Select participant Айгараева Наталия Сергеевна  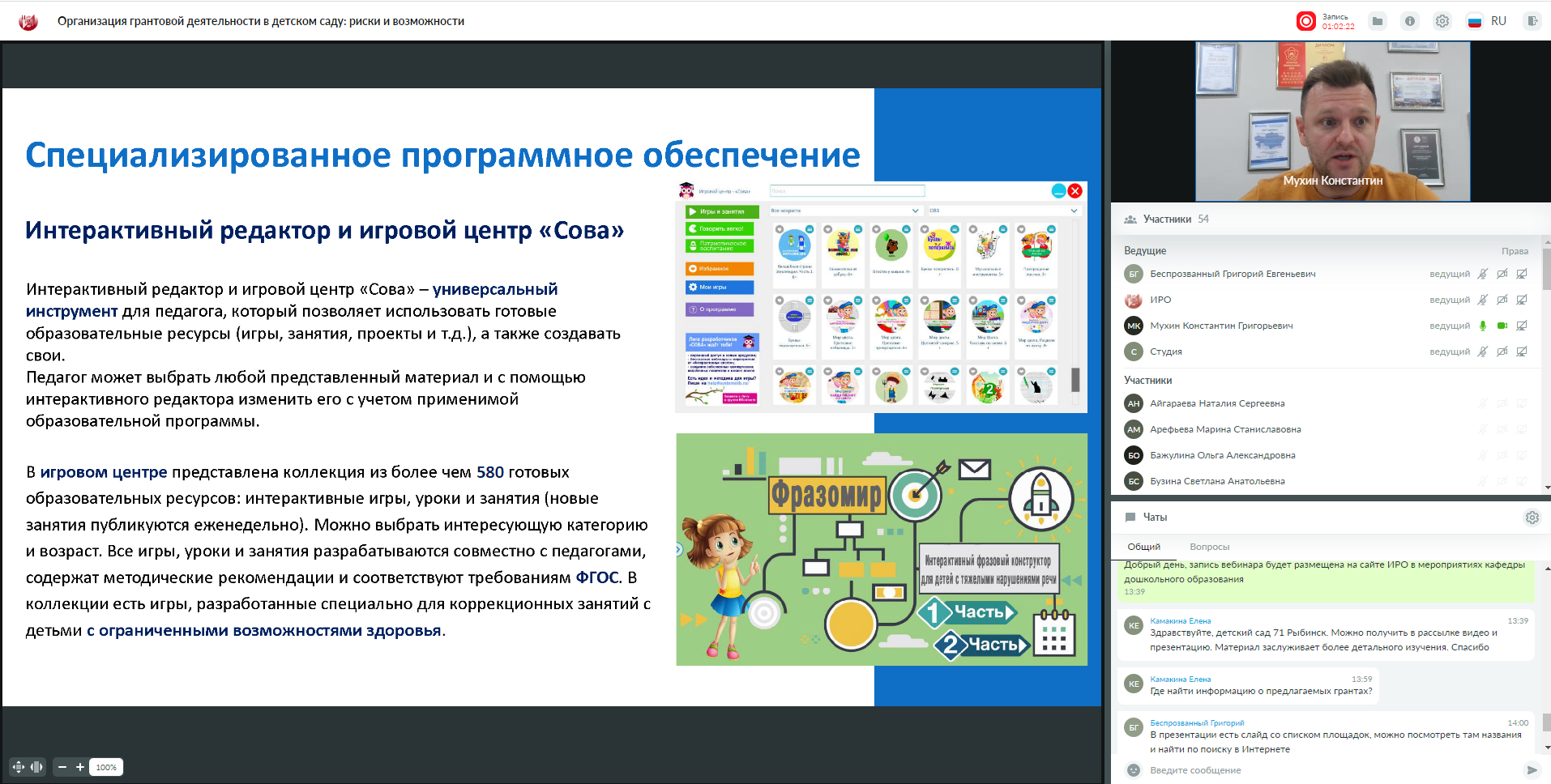click(1216, 403)
